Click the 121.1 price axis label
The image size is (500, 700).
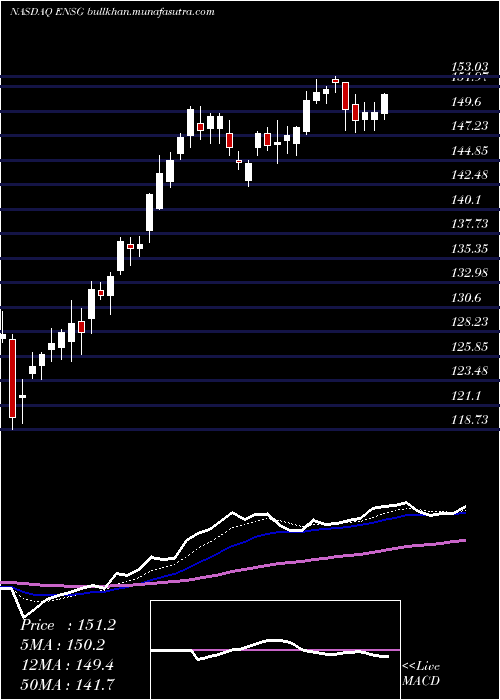point(467,395)
